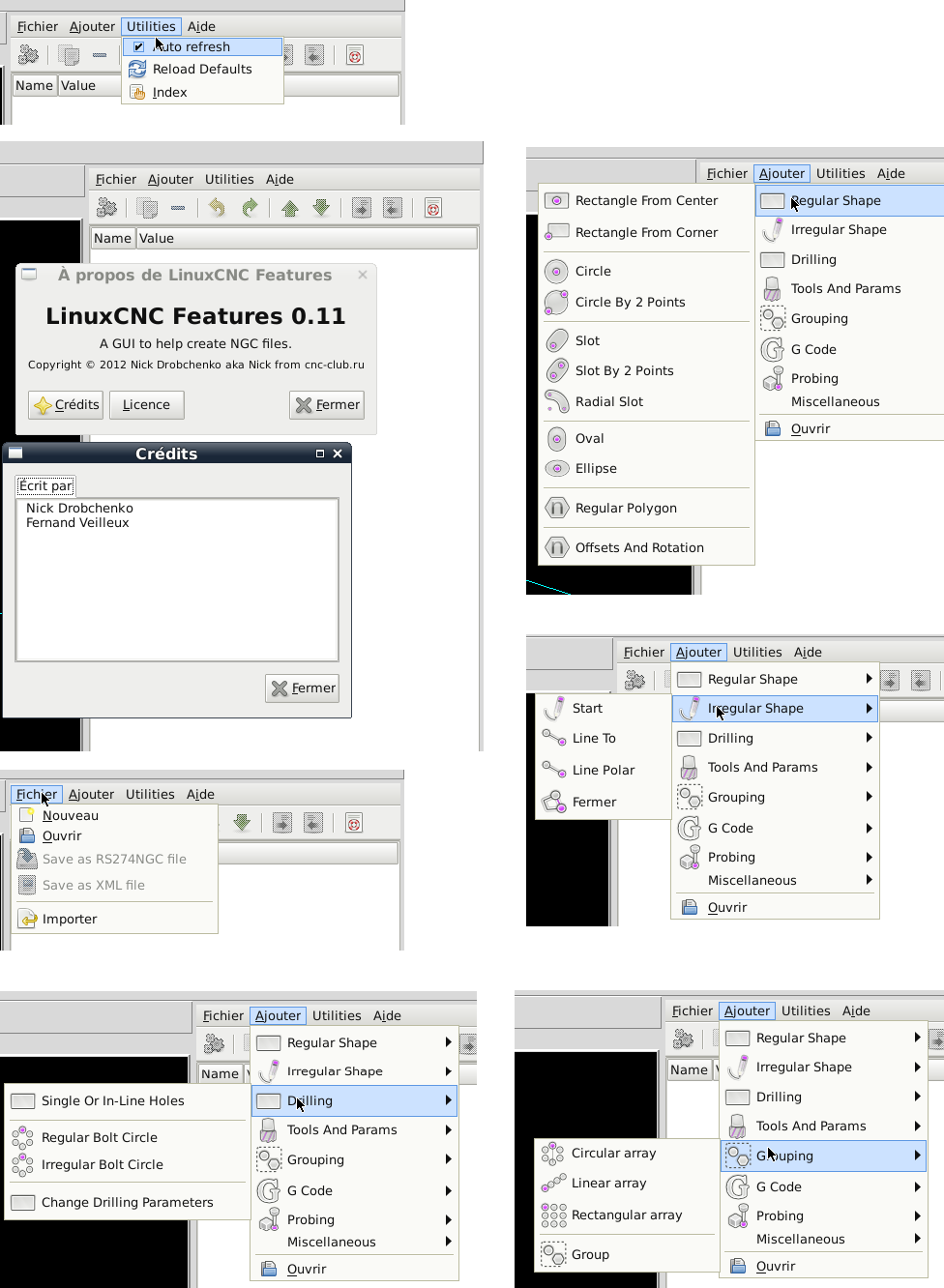This screenshot has width=944, height=1288.
Task: Select Rectangle From Center shape
Action: pyautogui.click(x=645, y=201)
